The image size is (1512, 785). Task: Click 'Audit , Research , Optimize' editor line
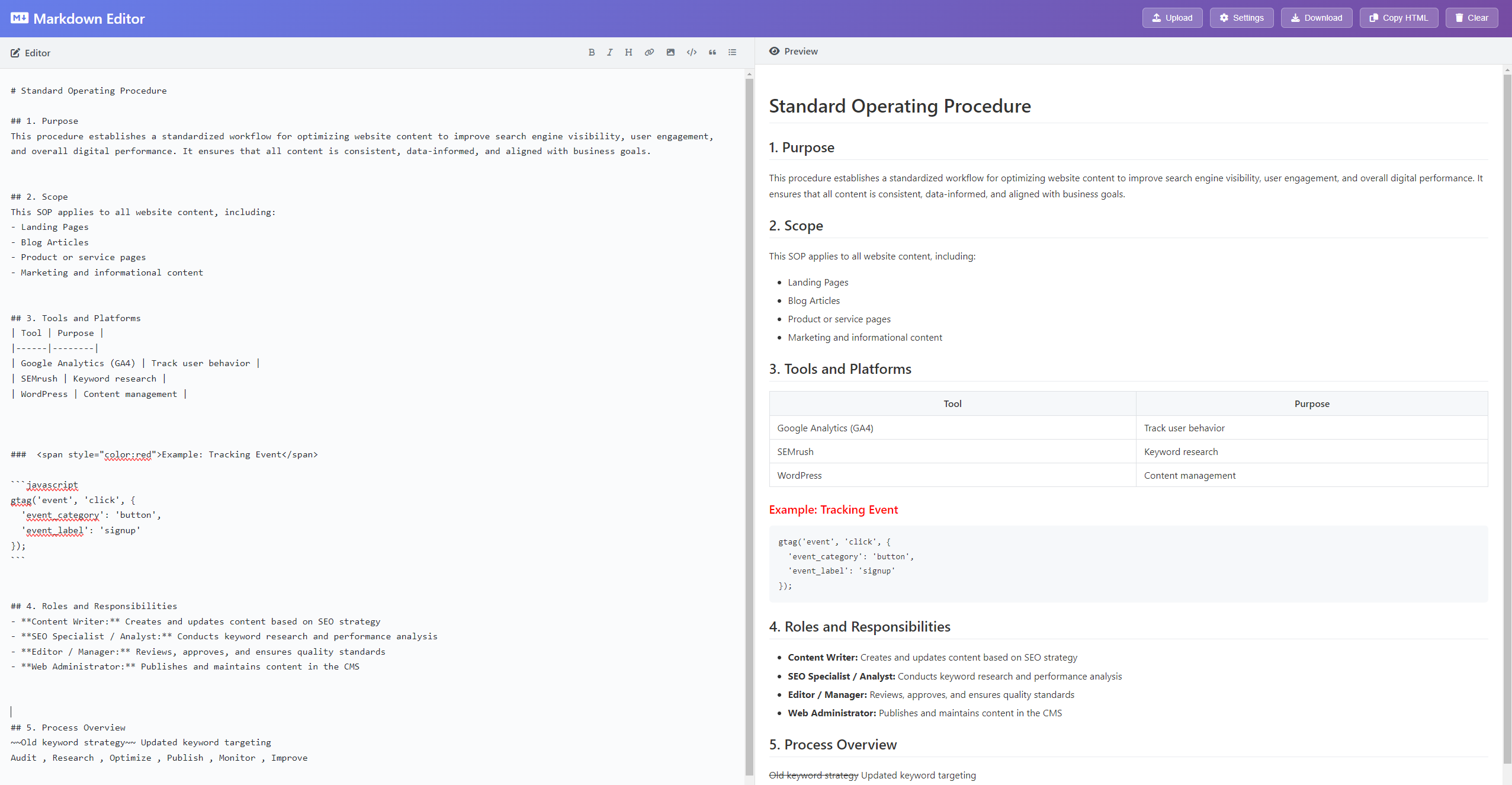159,758
